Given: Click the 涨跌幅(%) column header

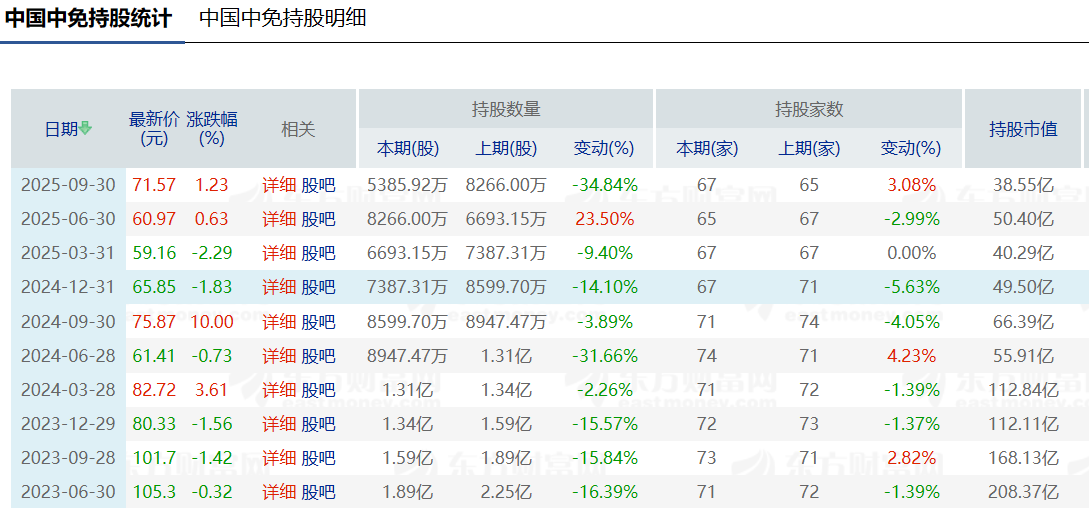Looking at the screenshot, I should 212,129.
